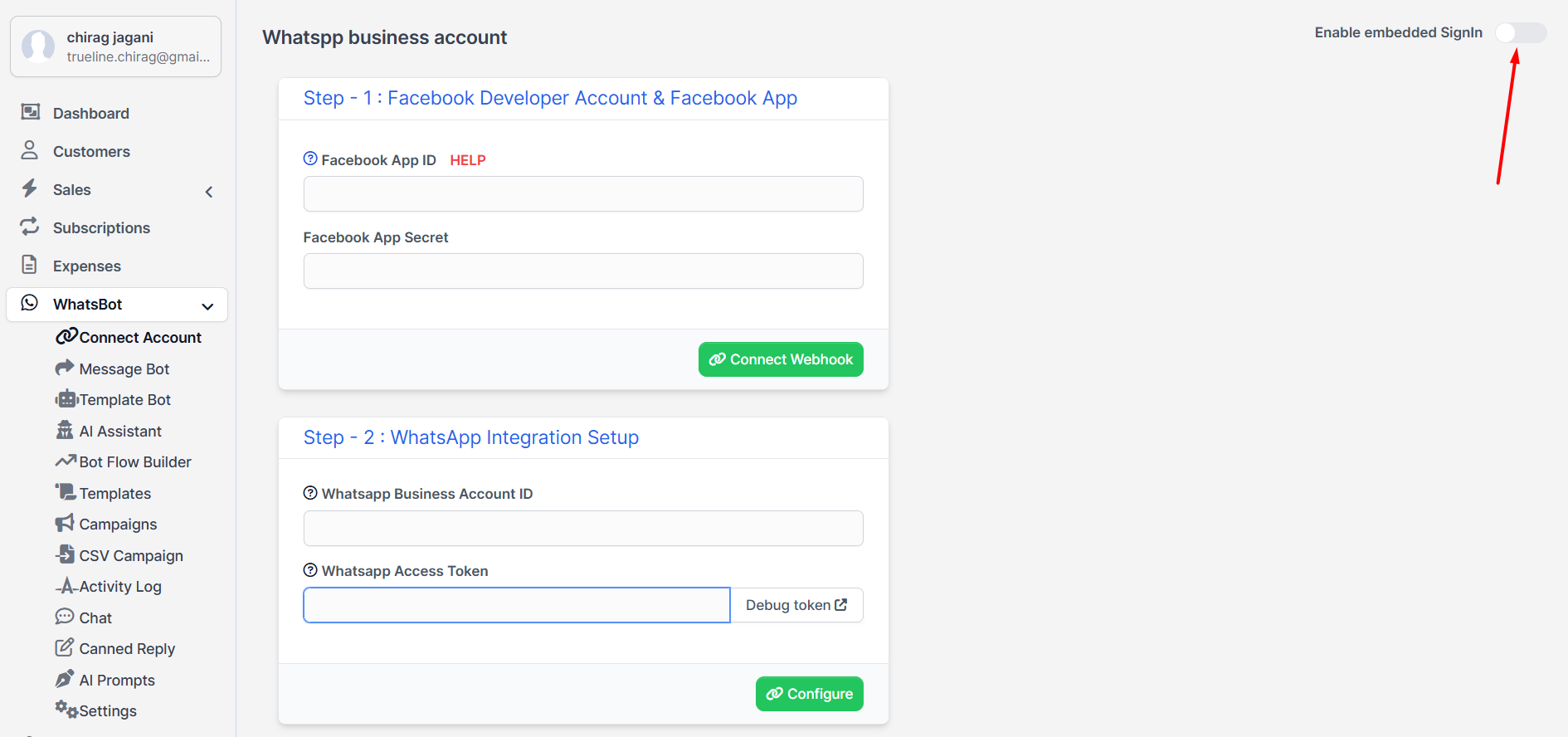Viewport: 1568px width, 737px height.
Task: Open the Templates menu item
Action: point(114,494)
